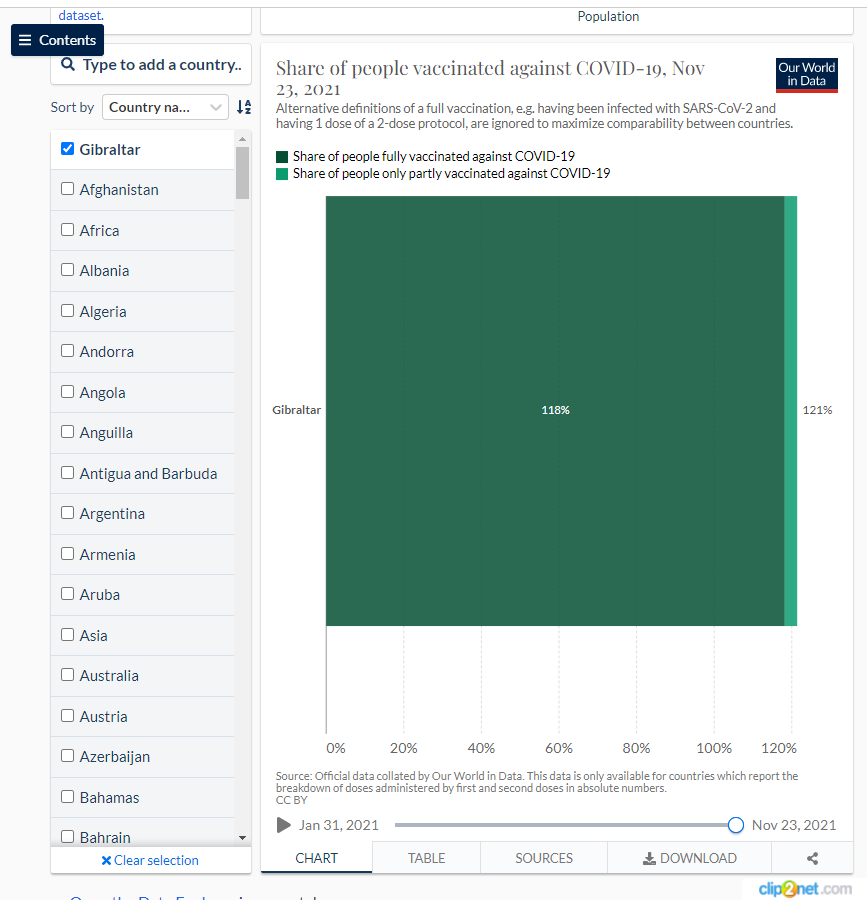867x900 pixels.
Task: Click Clear selection link
Action: (150, 860)
